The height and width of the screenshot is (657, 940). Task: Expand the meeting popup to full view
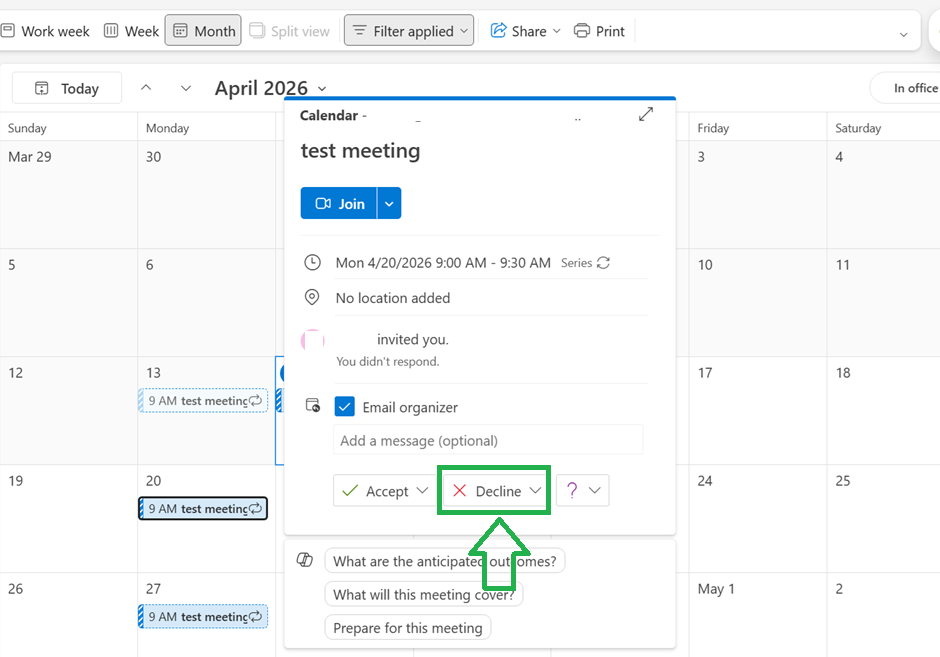coord(646,114)
